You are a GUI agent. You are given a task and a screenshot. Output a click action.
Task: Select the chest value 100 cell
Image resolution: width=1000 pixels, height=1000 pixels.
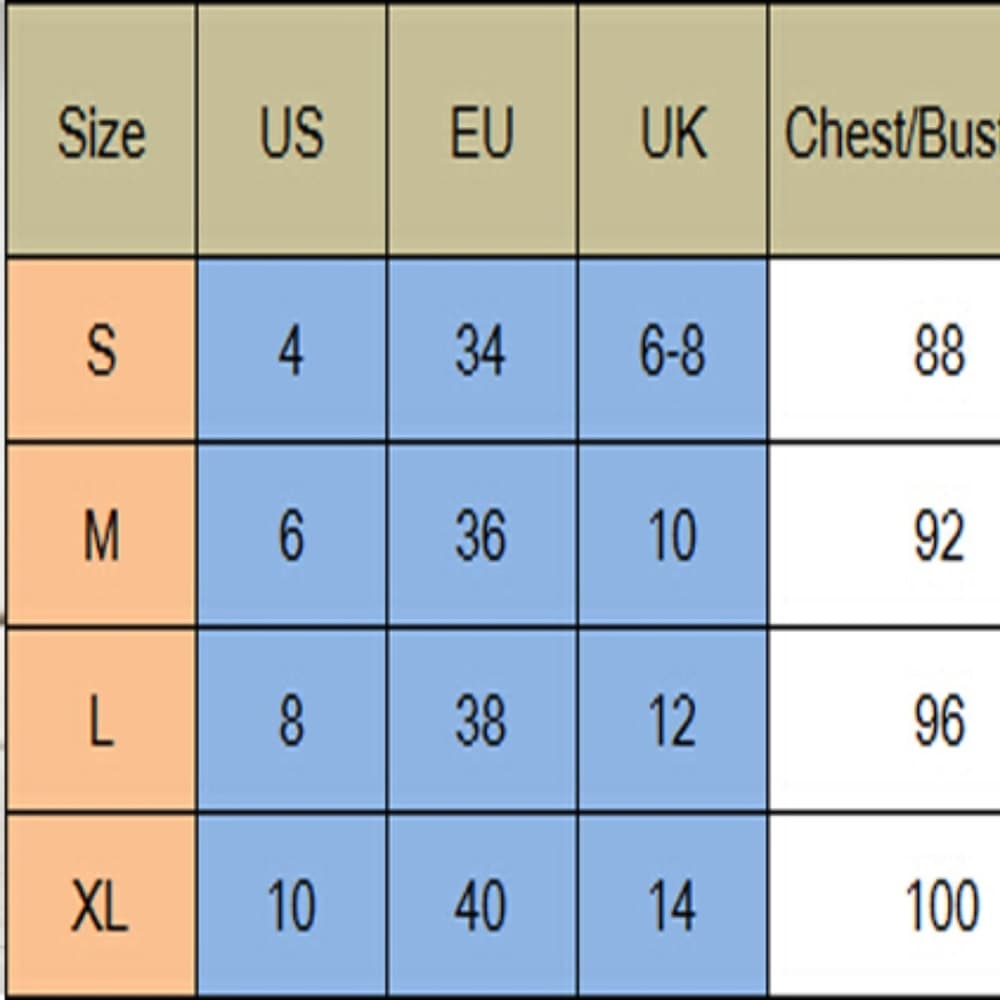coord(885,904)
